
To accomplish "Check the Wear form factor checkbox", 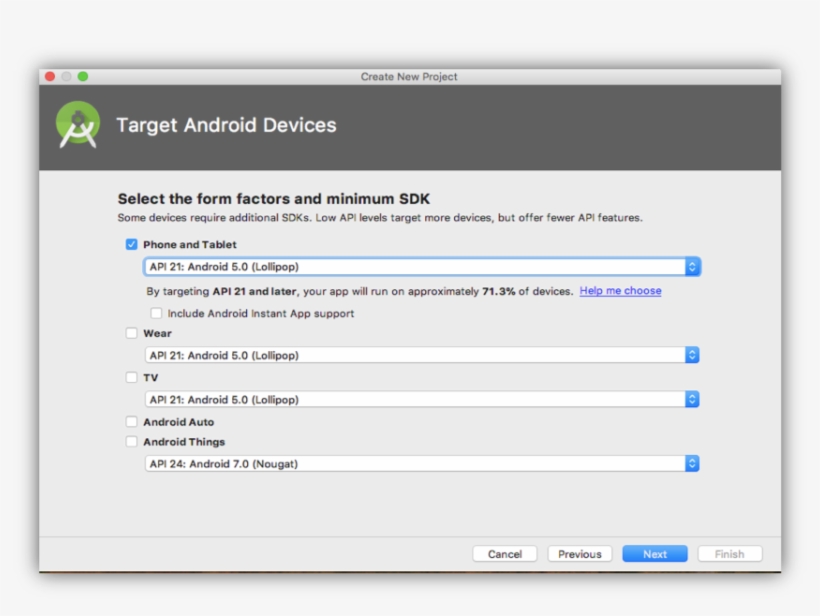I will [132, 333].
